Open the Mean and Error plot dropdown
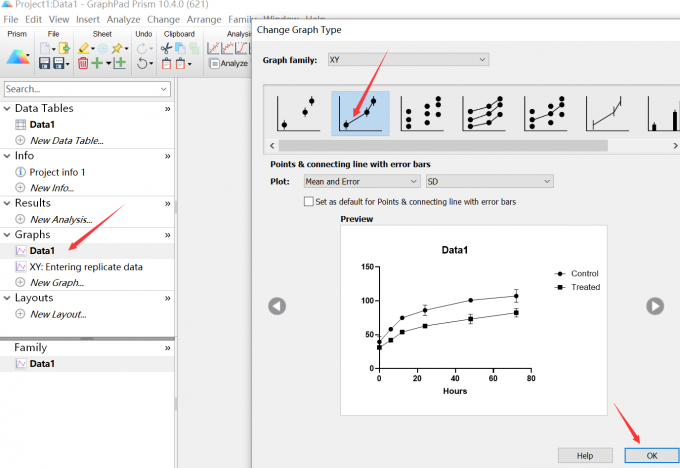This screenshot has height=468, width=680. point(362,181)
